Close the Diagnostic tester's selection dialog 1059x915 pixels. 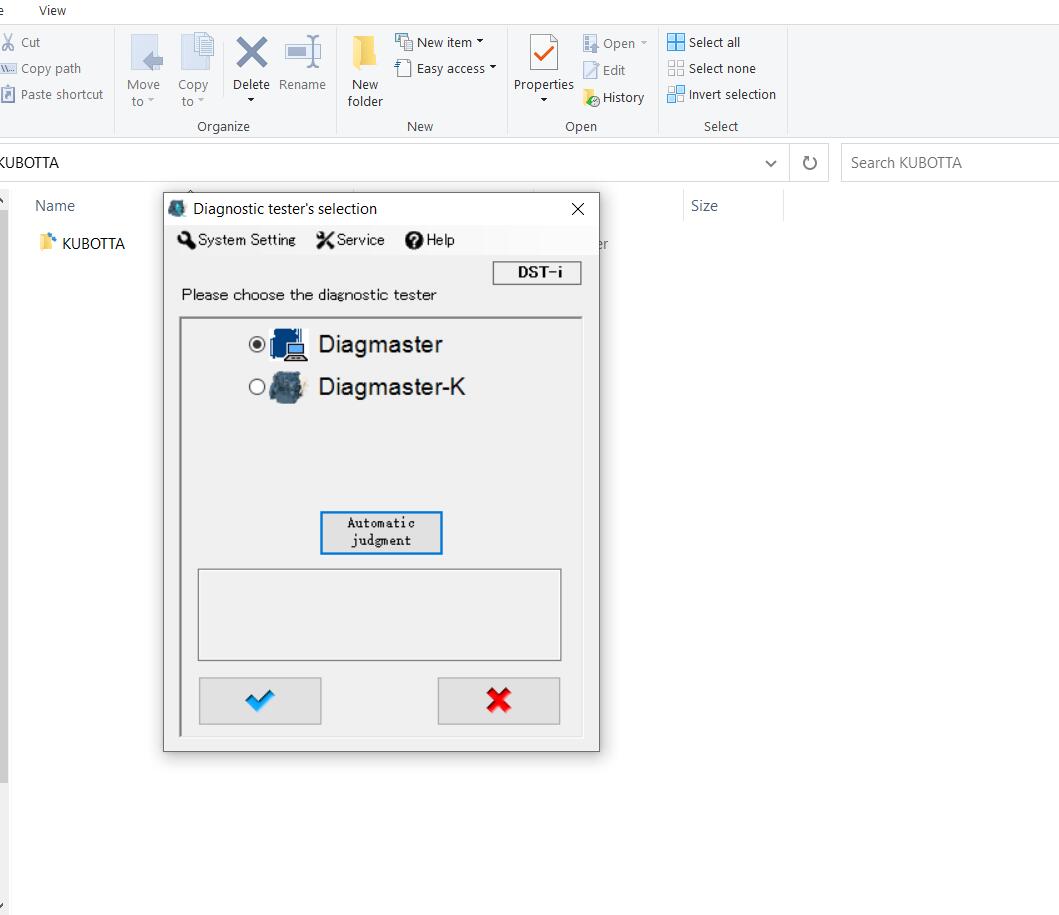[x=577, y=209]
